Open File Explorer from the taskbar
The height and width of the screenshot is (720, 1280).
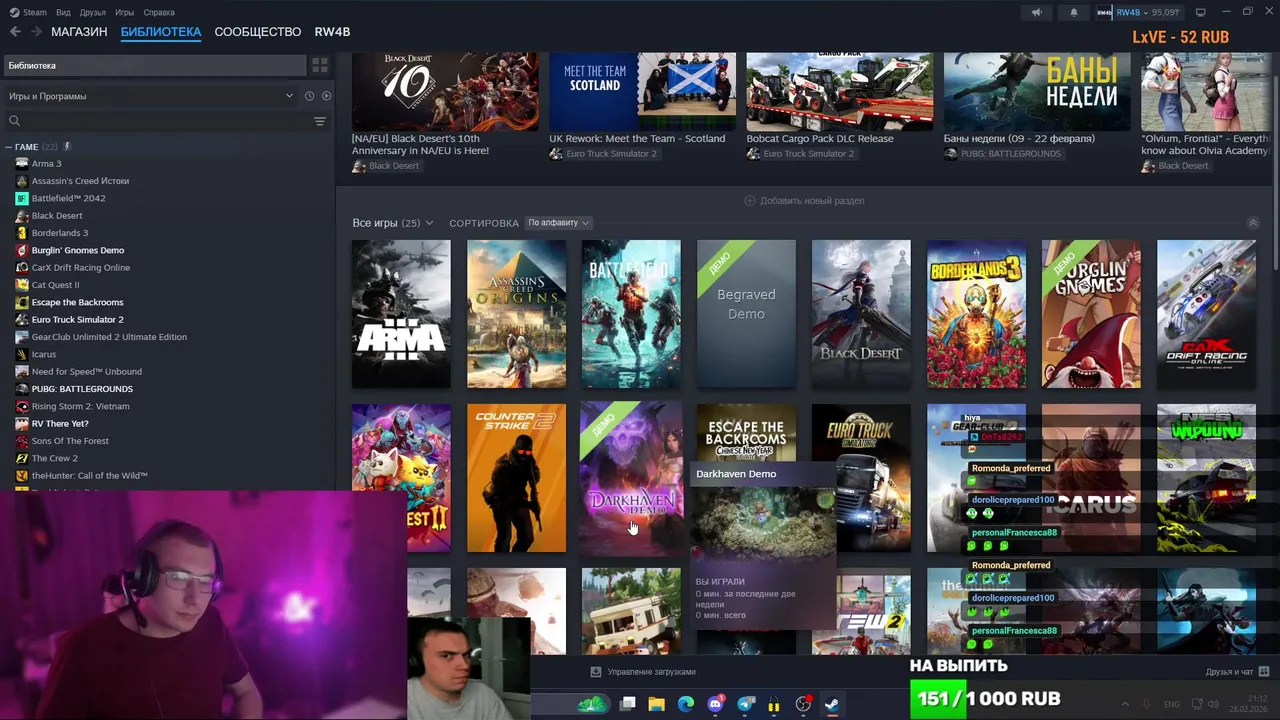[x=656, y=704]
